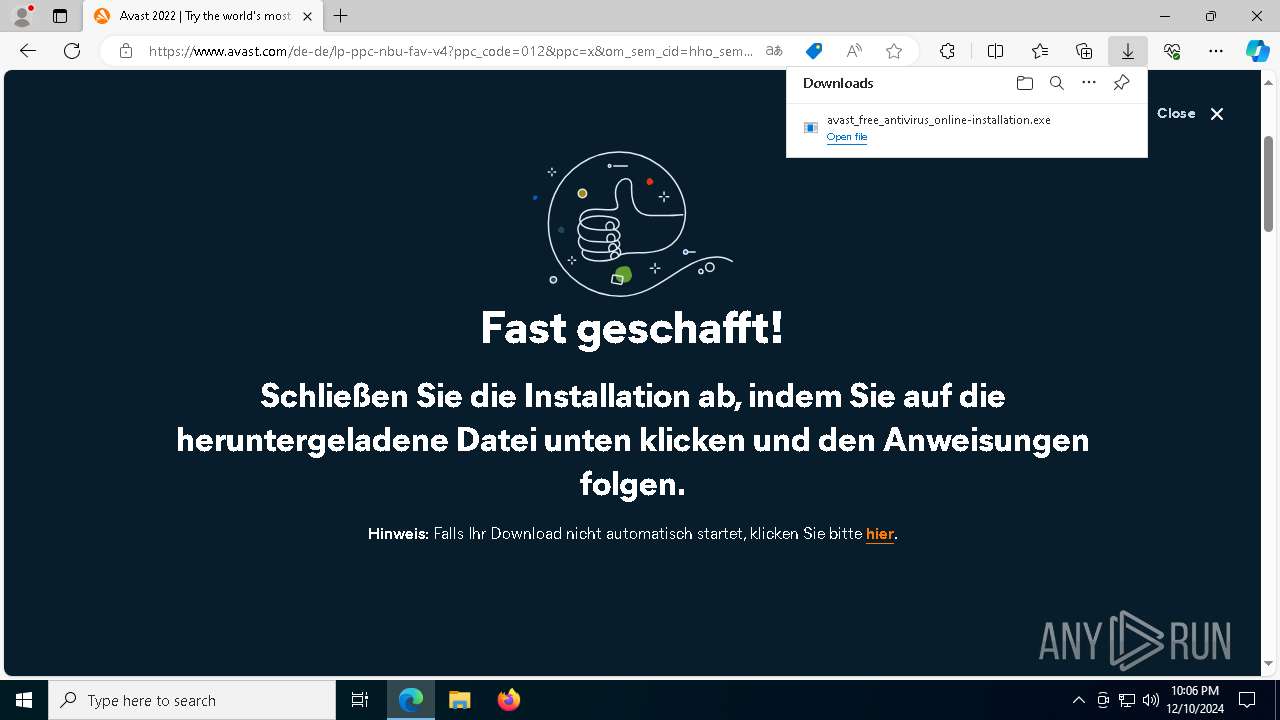1280x720 pixels.
Task: Open Task View on taskbar
Action: pyautogui.click(x=360, y=700)
